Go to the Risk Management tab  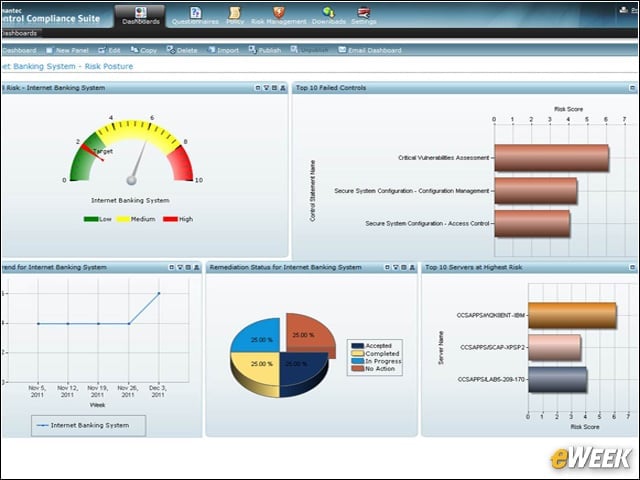(x=278, y=16)
